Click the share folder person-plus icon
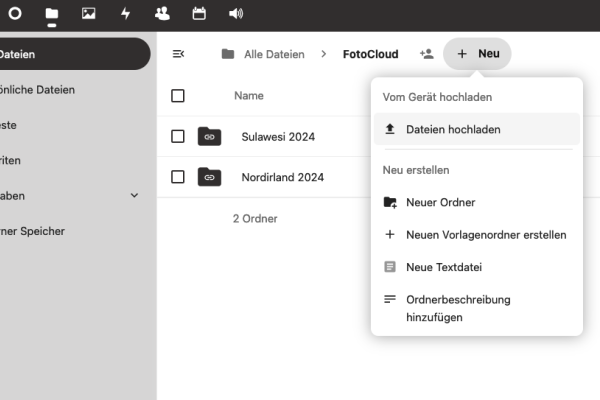The image size is (600, 400). click(x=427, y=54)
